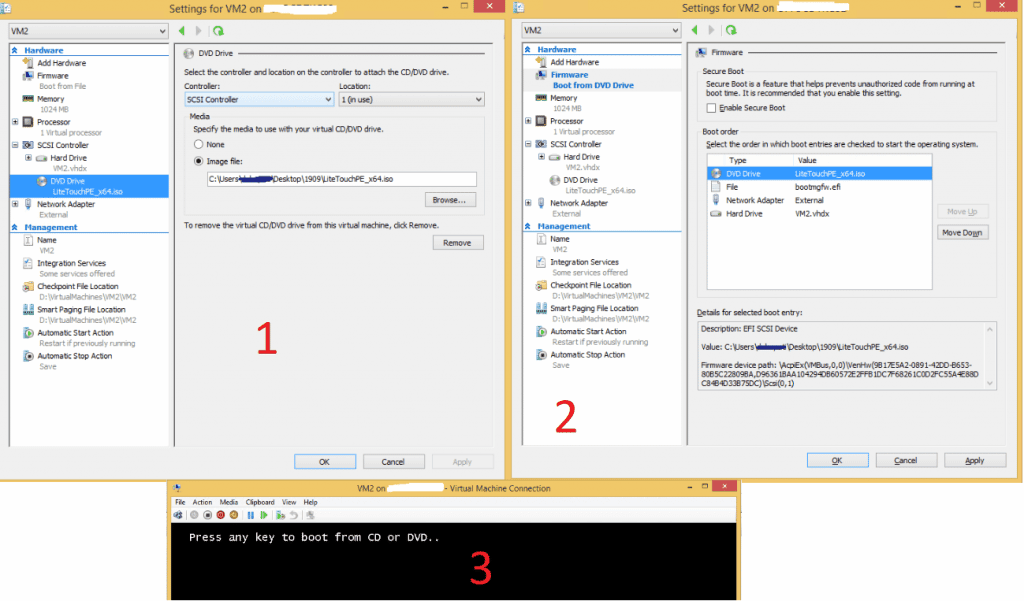Click Remove button for the DVD drive
1024x601 pixels.
(458, 243)
